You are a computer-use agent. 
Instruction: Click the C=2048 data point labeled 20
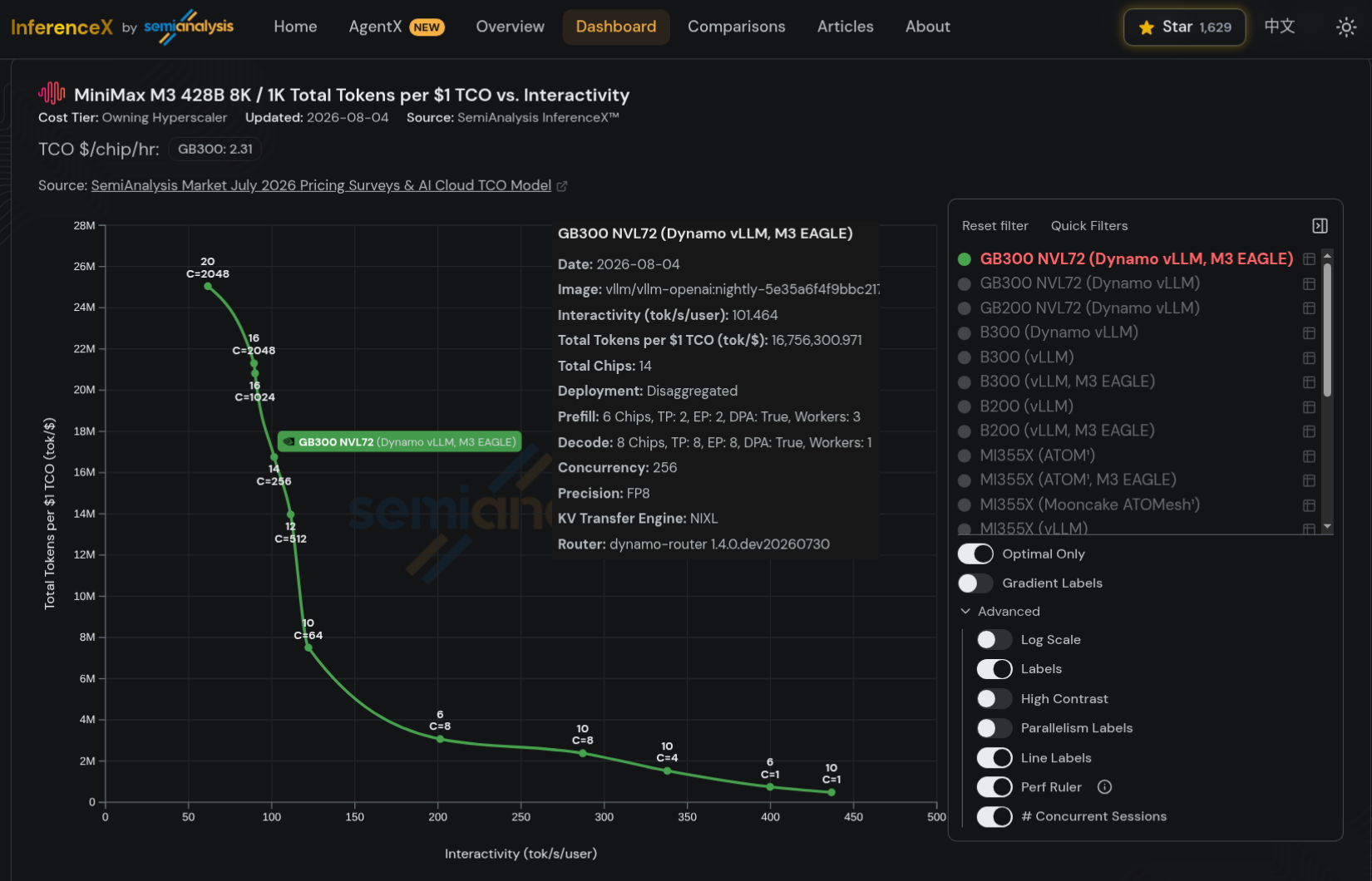point(208,287)
